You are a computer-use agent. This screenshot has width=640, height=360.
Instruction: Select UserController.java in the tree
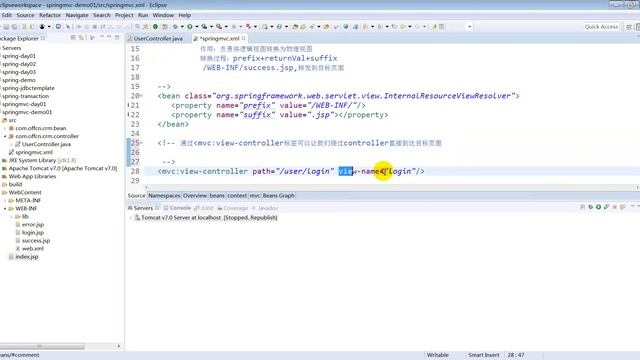(46, 144)
